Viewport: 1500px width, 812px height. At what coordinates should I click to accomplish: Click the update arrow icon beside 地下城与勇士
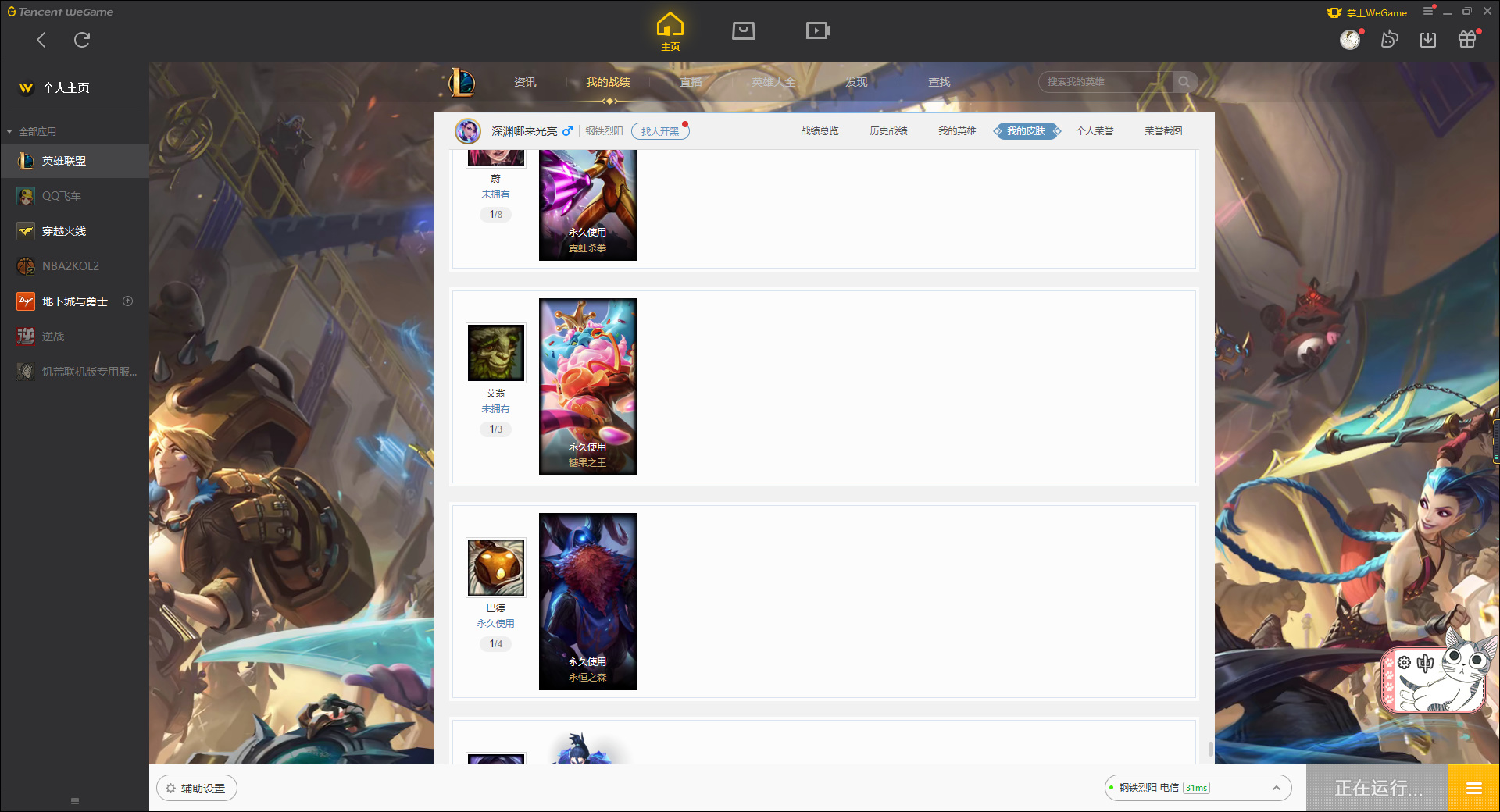click(x=128, y=301)
